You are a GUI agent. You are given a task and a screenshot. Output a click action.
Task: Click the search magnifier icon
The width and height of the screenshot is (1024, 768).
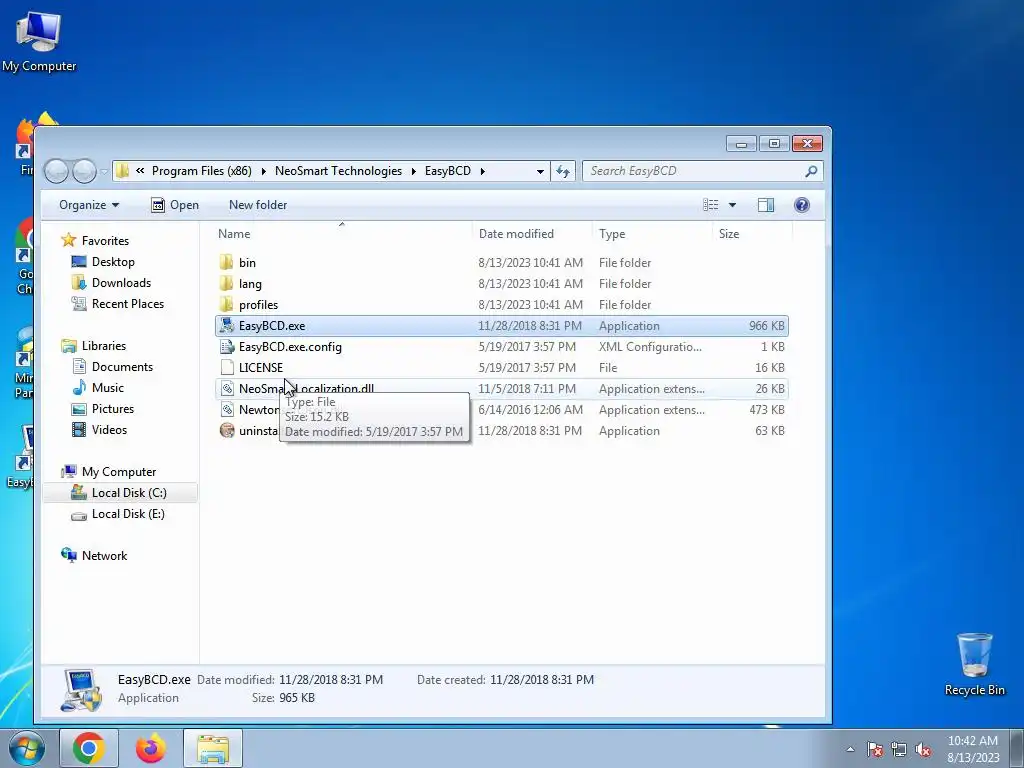[x=811, y=171]
